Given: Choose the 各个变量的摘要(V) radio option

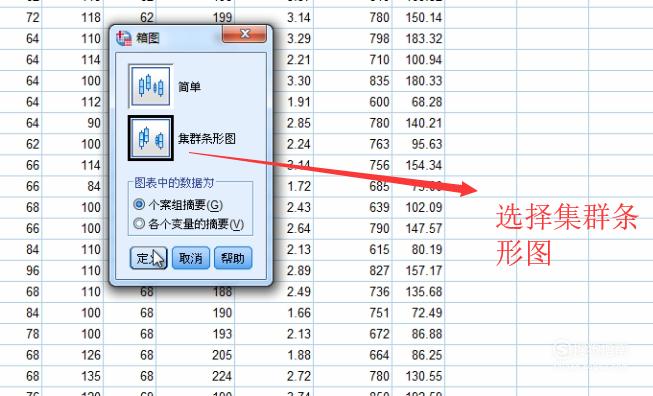Looking at the screenshot, I should pyautogui.click(x=188, y=224).
